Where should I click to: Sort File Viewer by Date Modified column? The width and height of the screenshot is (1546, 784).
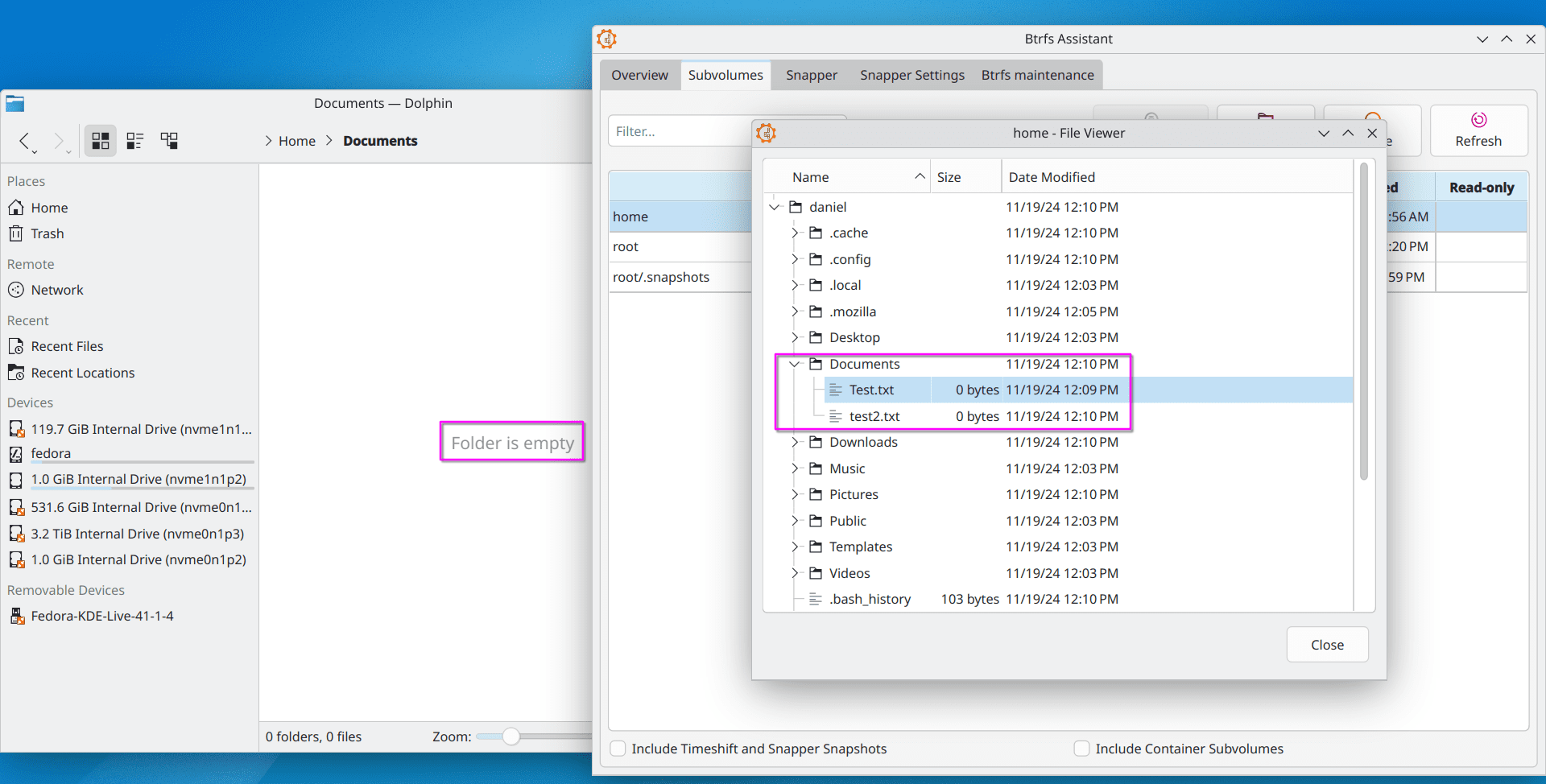(1177, 177)
